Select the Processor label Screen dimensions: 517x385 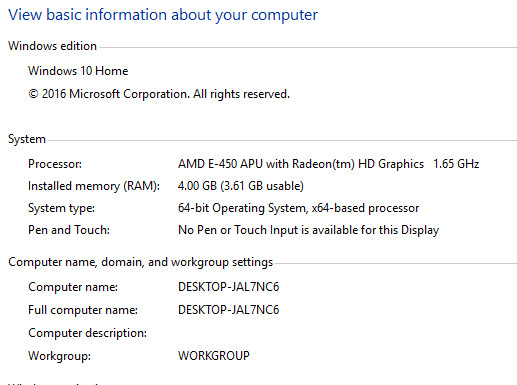(55, 164)
